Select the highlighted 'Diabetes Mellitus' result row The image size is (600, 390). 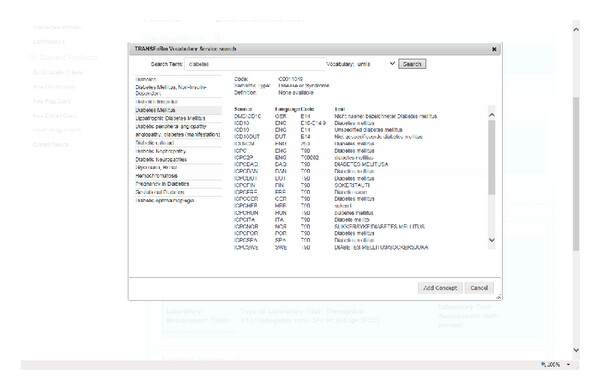tap(178, 110)
